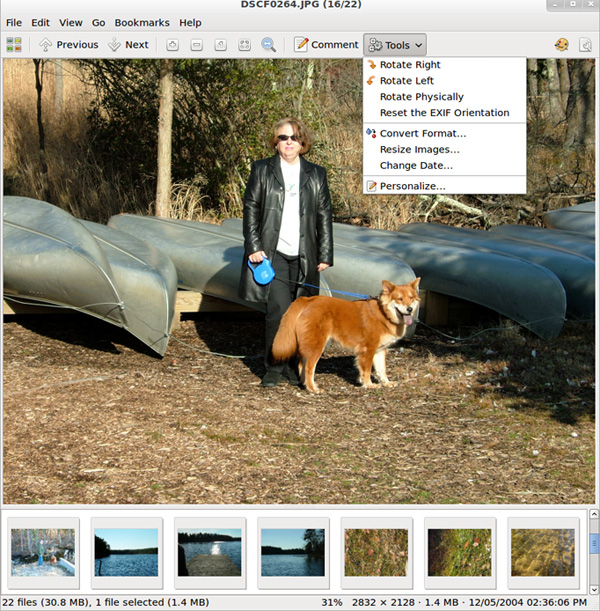Choose Rotate Left from the Tools menu
The width and height of the screenshot is (600, 611).
click(445, 81)
